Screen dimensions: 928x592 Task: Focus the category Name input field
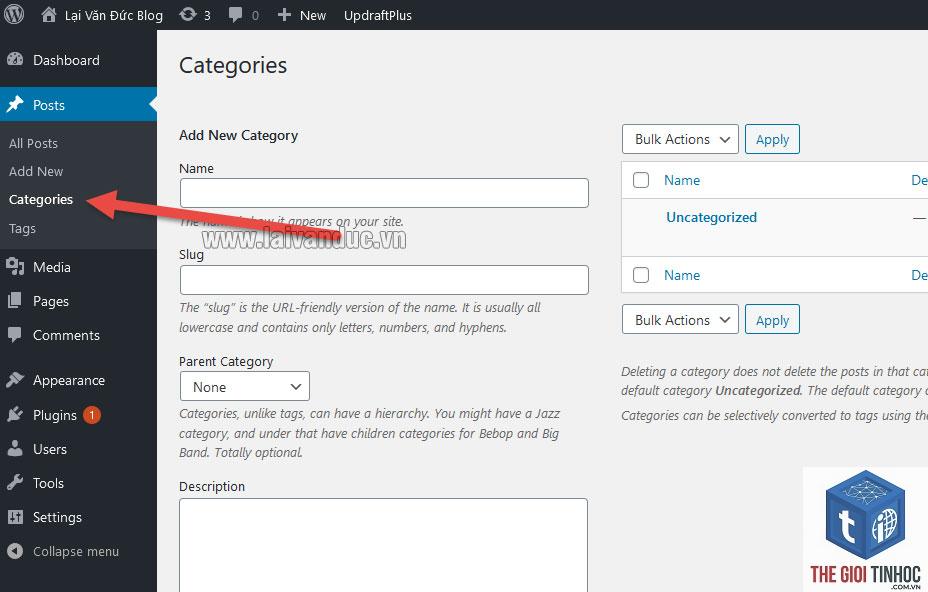tap(384, 193)
